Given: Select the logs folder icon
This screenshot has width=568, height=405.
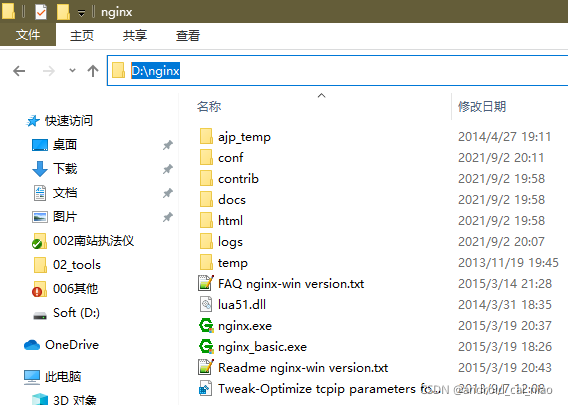Looking at the screenshot, I should pos(206,242).
